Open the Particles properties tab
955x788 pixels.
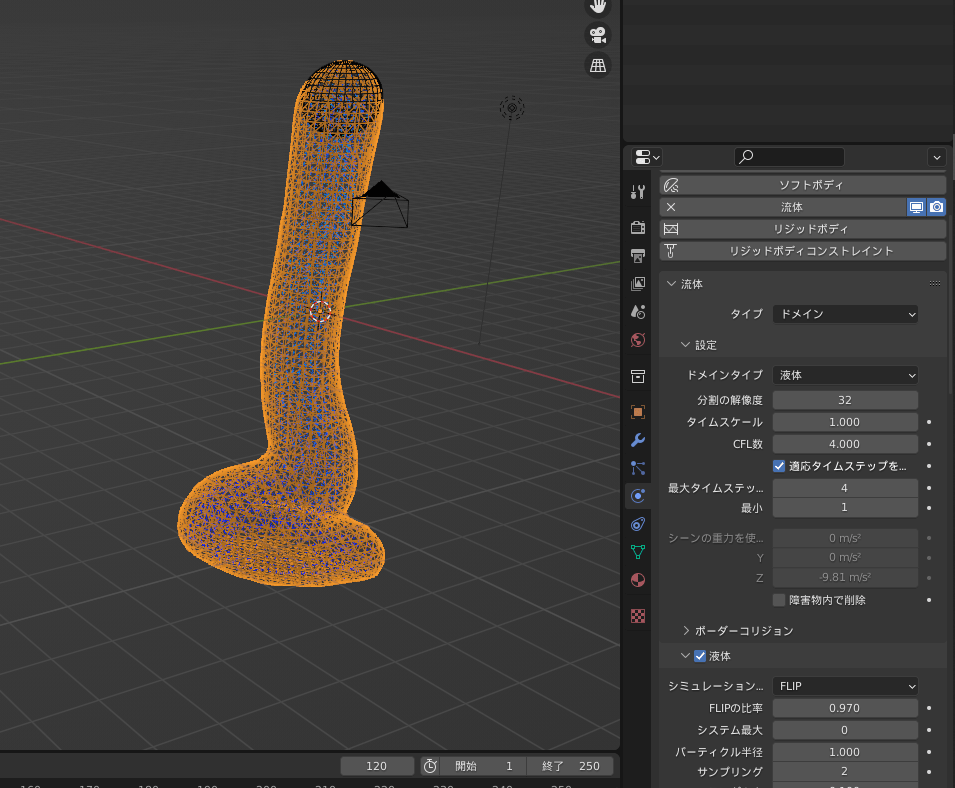[x=638, y=468]
